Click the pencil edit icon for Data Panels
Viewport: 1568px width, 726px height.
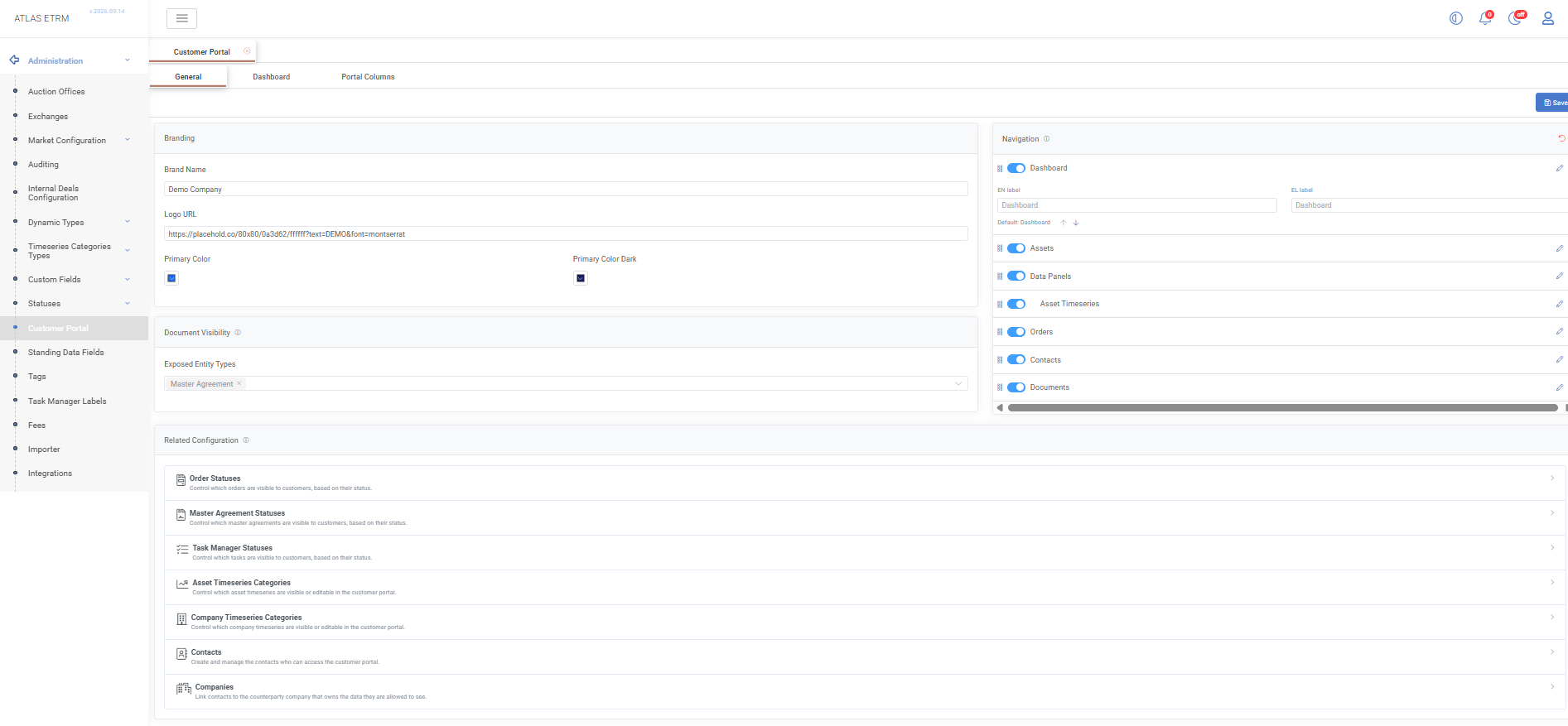tap(1559, 276)
